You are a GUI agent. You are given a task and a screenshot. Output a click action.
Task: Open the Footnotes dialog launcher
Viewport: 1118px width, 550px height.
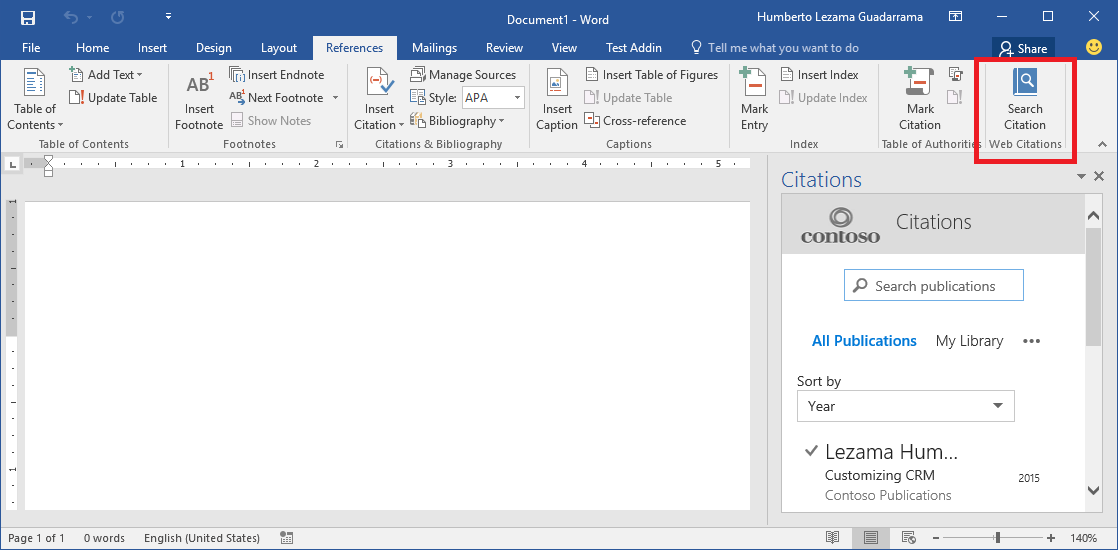339,145
